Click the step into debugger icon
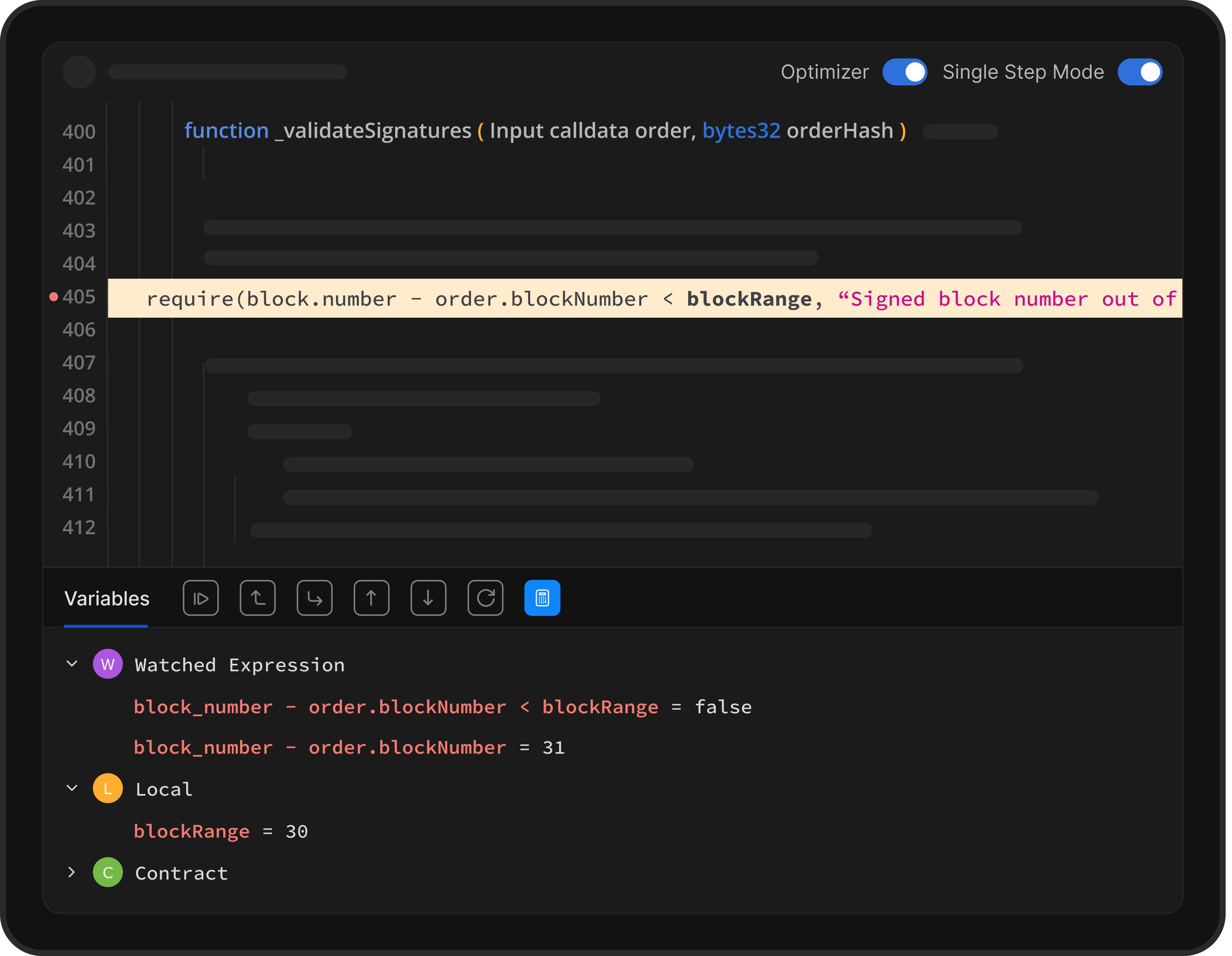The height and width of the screenshot is (956, 1232). [x=315, y=598]
